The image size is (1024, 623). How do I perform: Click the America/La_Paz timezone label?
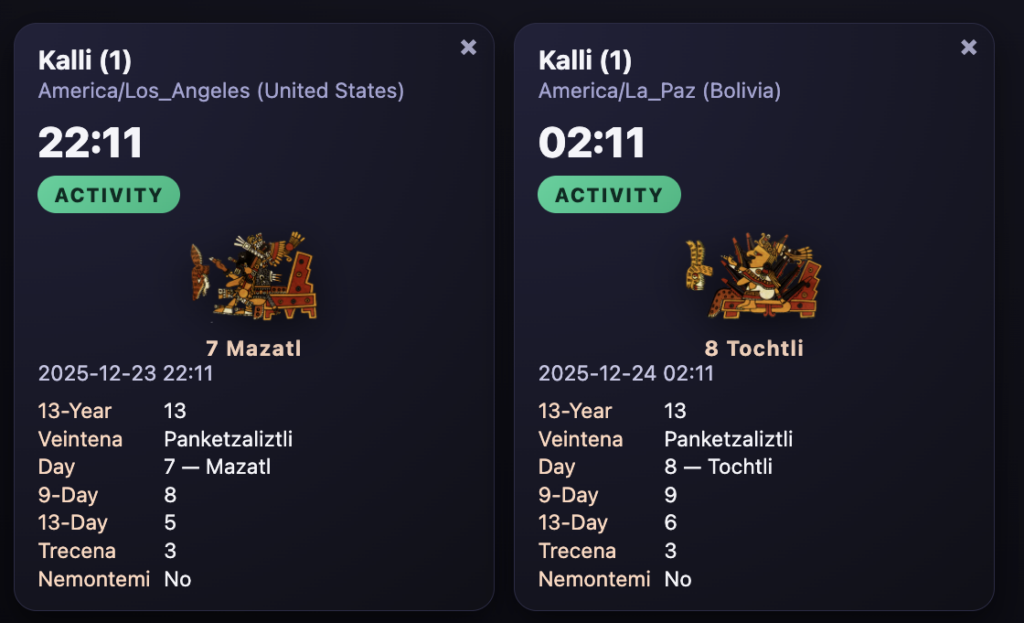pyautogui.click(x=659, y=91)
